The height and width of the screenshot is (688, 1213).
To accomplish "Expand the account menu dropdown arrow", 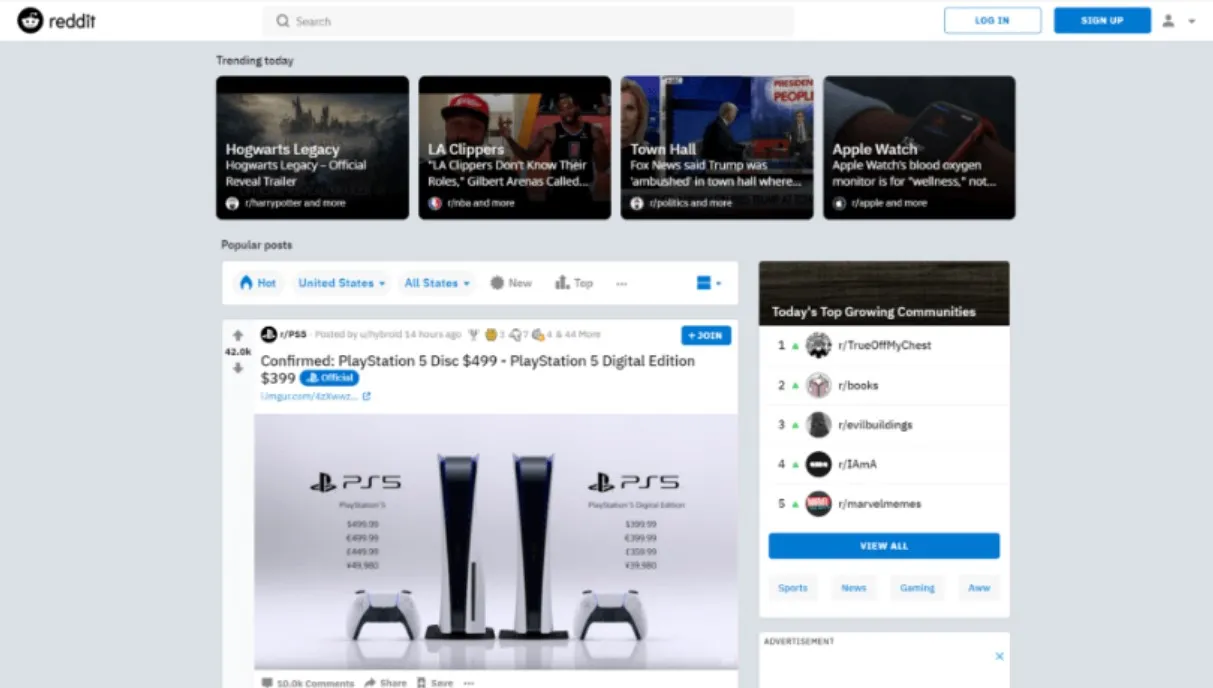I will coord(1191,21).
